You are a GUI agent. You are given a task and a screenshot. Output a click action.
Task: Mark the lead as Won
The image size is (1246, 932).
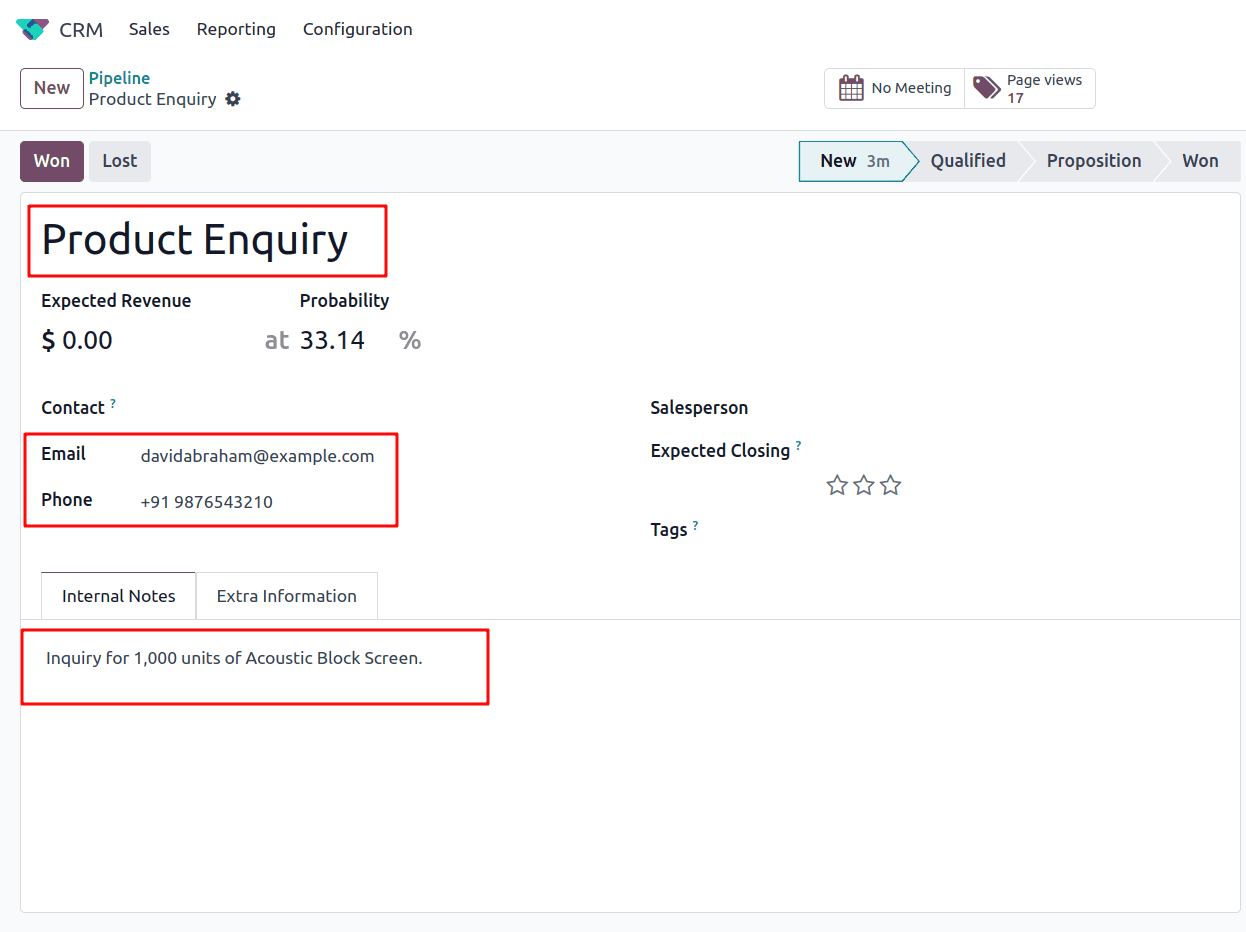pyautogui.click(x=51, y=161)
